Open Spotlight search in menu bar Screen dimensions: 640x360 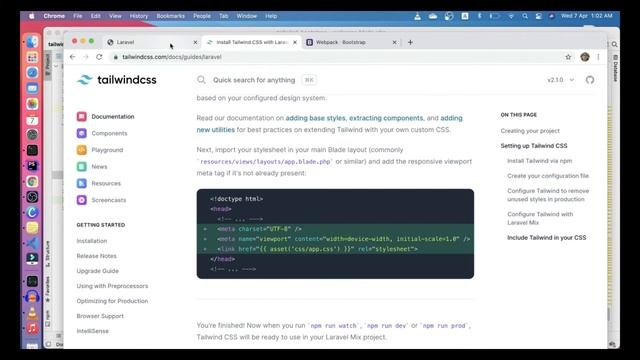click(525, 16)
